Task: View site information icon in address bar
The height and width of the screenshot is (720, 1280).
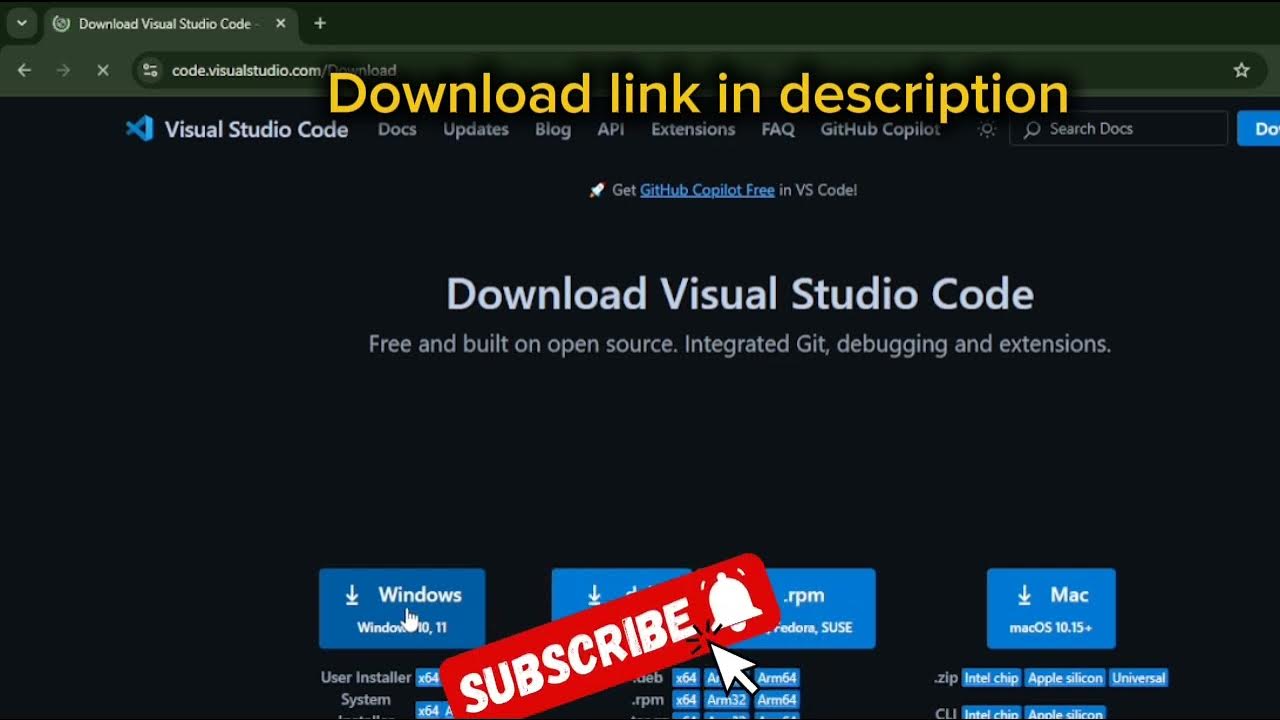Action: (150, 70)
